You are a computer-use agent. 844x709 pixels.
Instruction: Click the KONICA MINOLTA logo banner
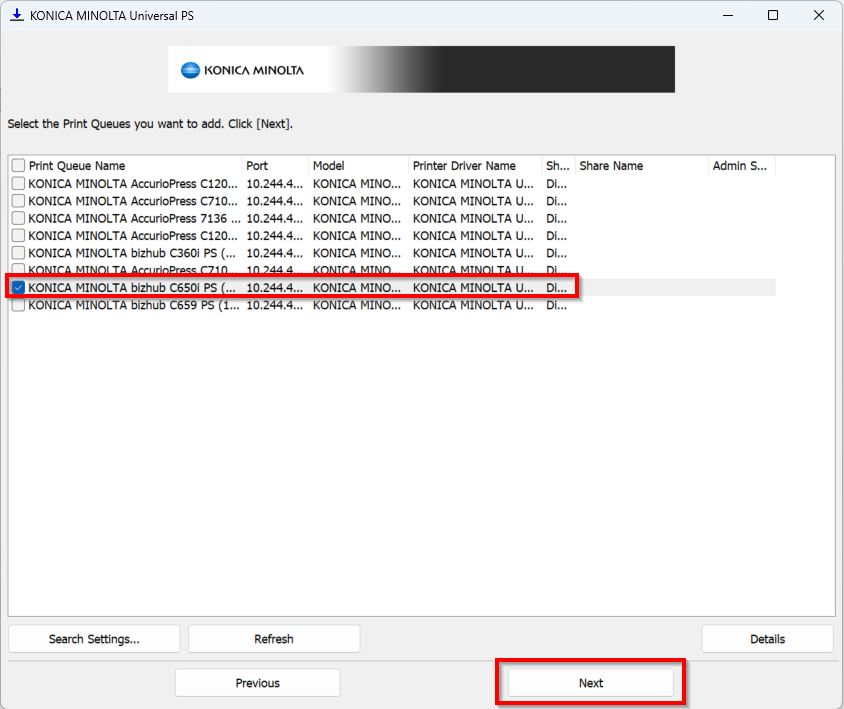(421, 69)
